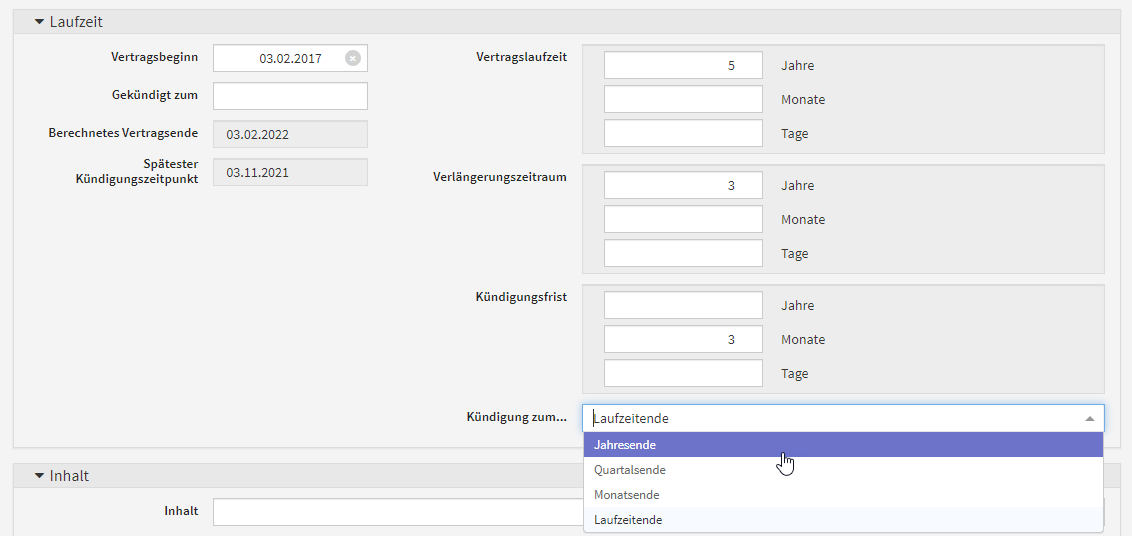Edit the Kündigungsfrist Monate field
Viewport: 1132px width, 536px height.
(x=683, y=340)
